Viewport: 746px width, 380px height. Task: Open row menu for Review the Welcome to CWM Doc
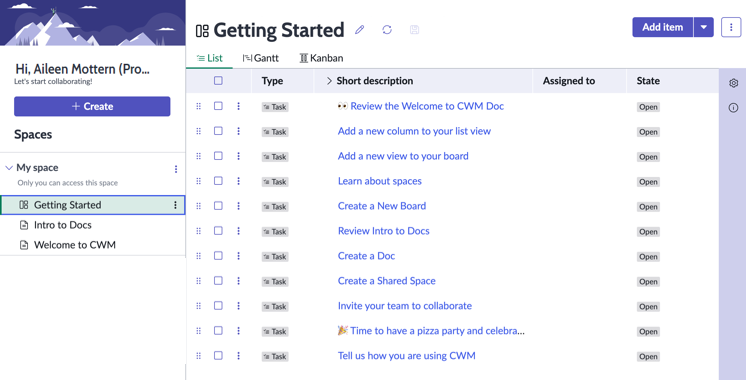tap(238, 106)
